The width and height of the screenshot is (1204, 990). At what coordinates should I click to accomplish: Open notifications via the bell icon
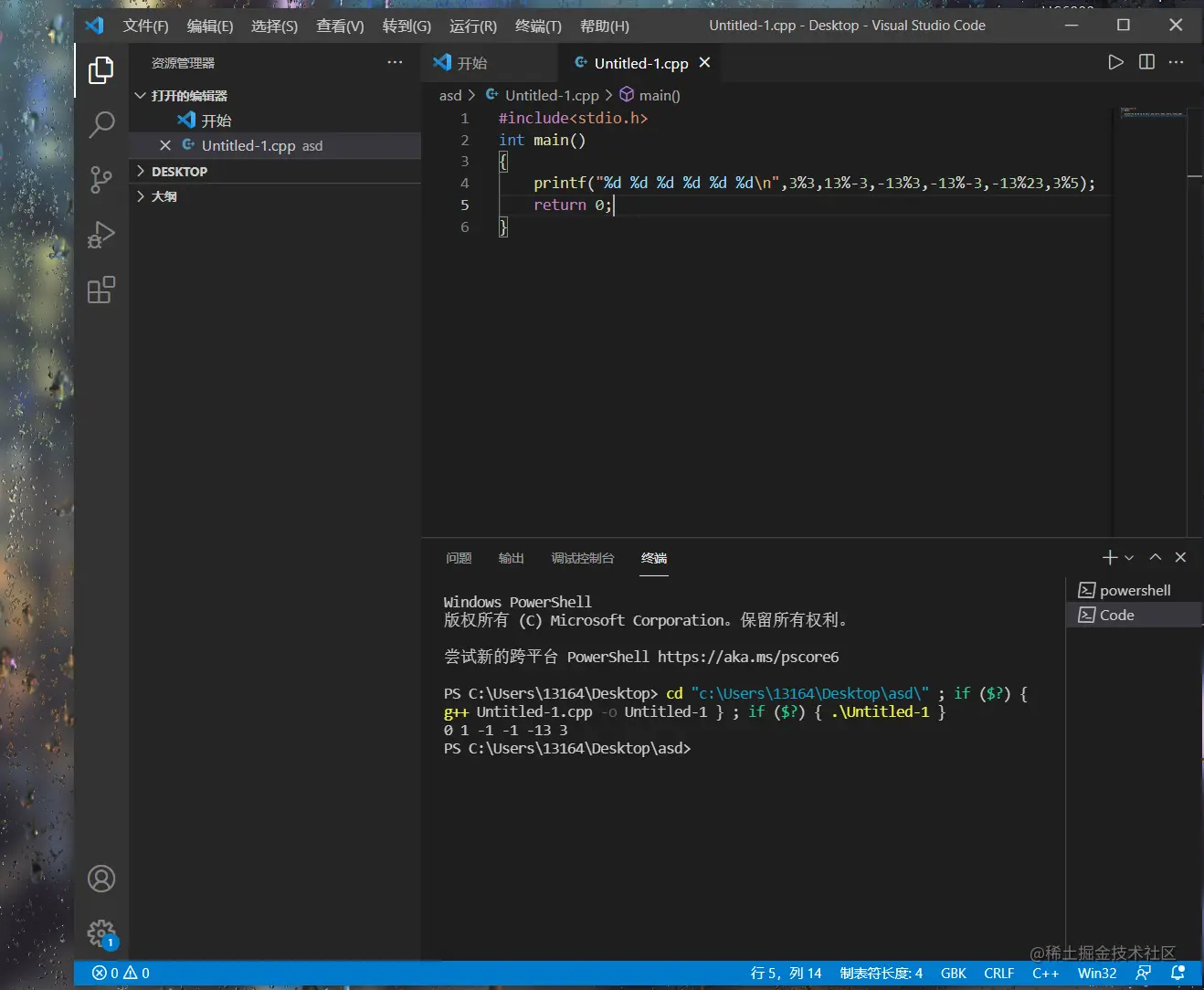(1178, 974)
